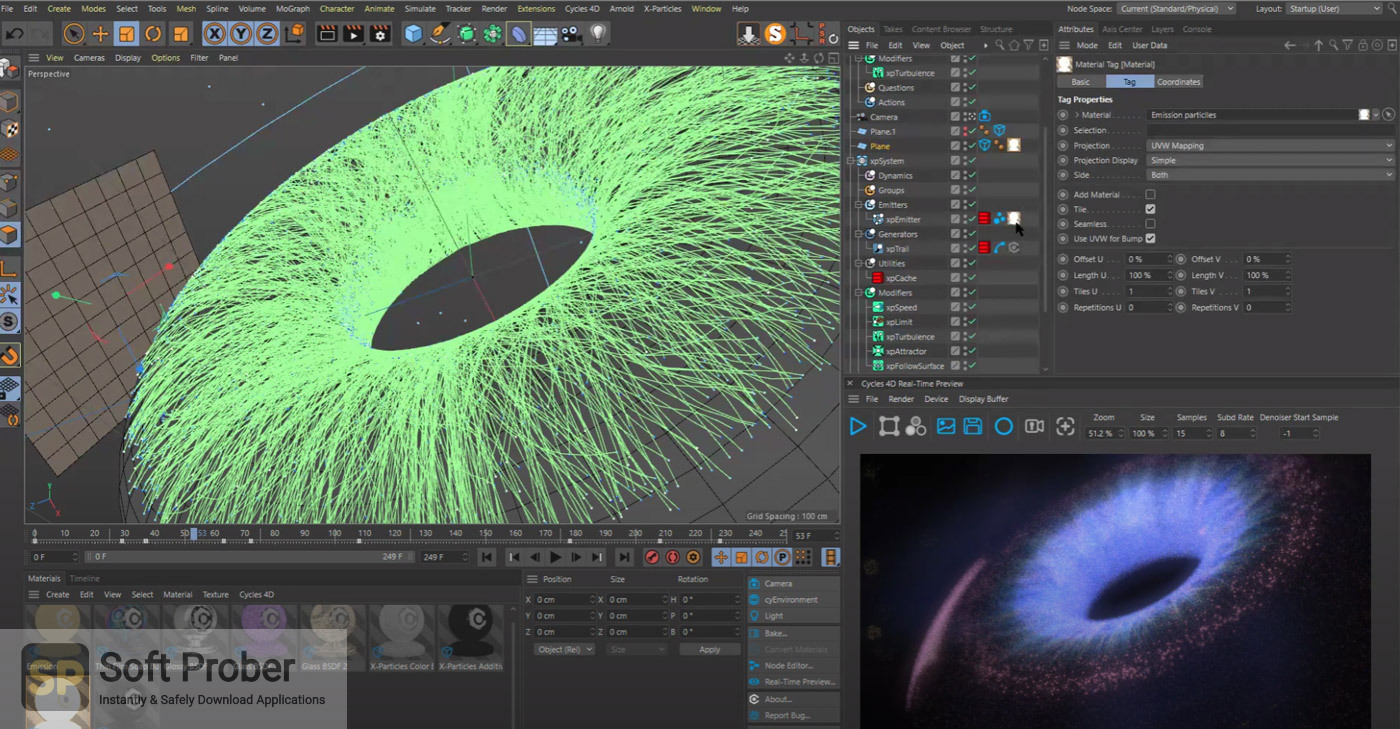1400x729 pixels.
Task: Click the Apply button in coordinates
Action: [709, 649]
